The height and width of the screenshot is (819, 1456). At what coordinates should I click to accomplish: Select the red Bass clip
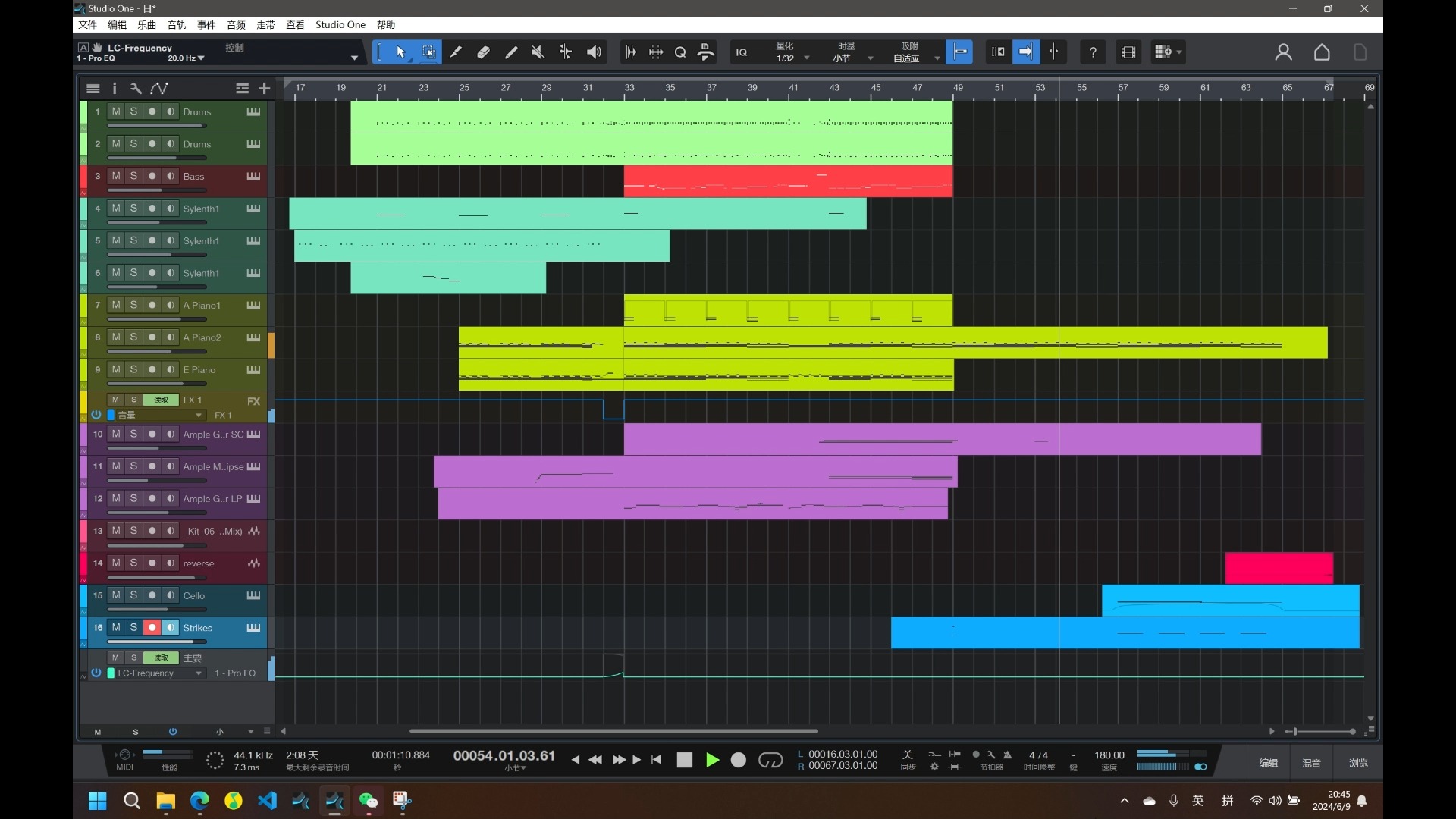pyautogui.click(x=788, y=181)
